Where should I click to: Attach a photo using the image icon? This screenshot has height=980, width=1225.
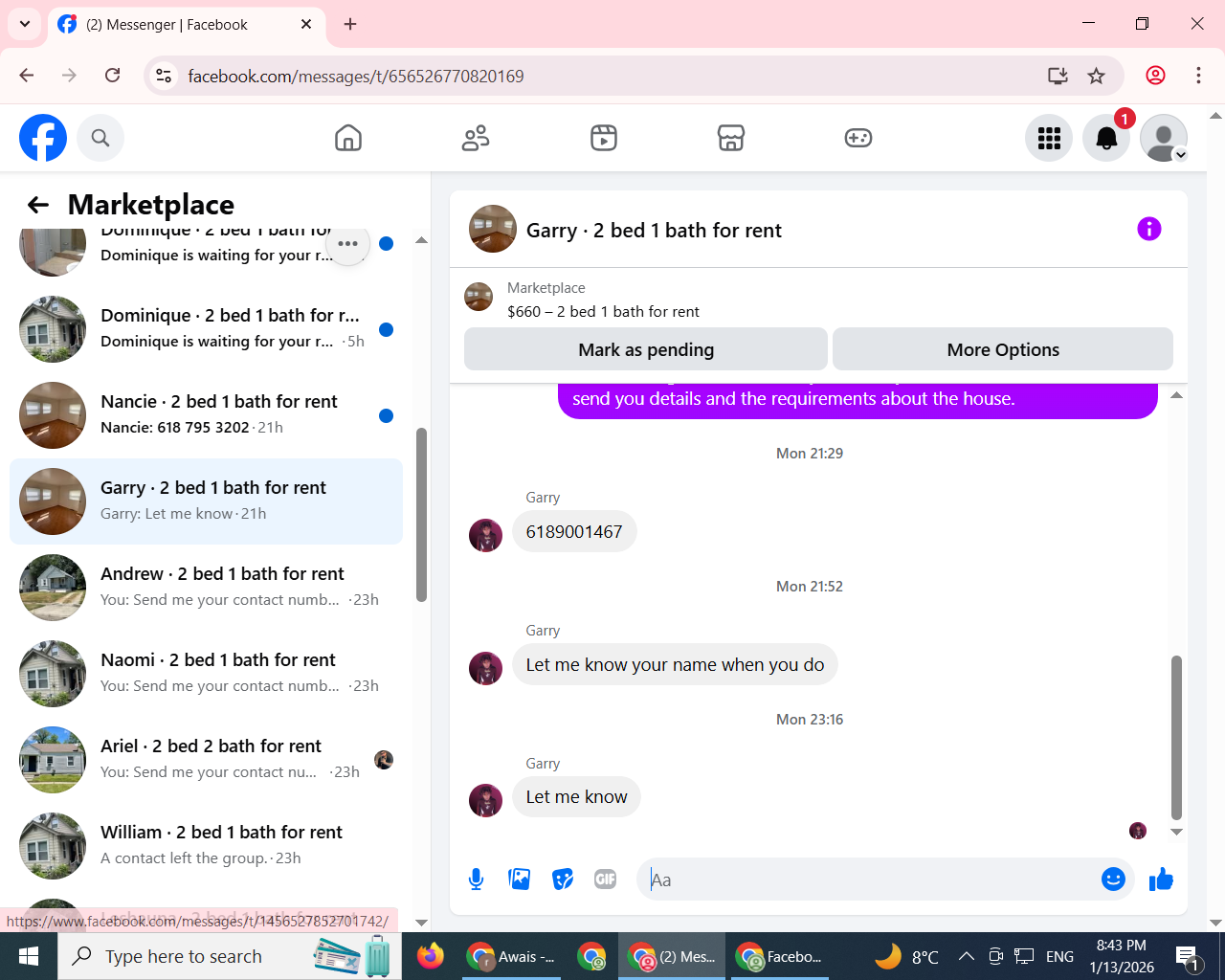click(520, 879)
